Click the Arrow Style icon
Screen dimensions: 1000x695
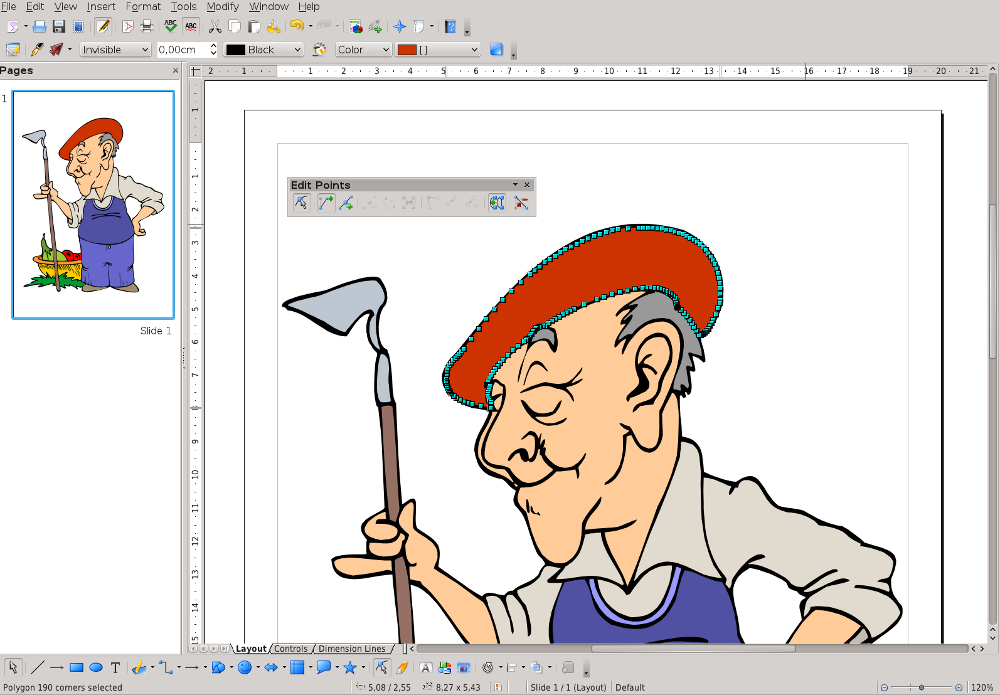click(x=57, y=50)
